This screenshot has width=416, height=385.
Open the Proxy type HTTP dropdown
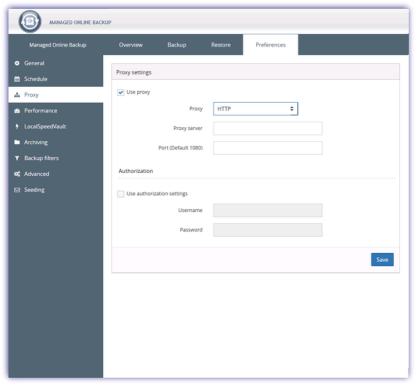click(255, 109)
